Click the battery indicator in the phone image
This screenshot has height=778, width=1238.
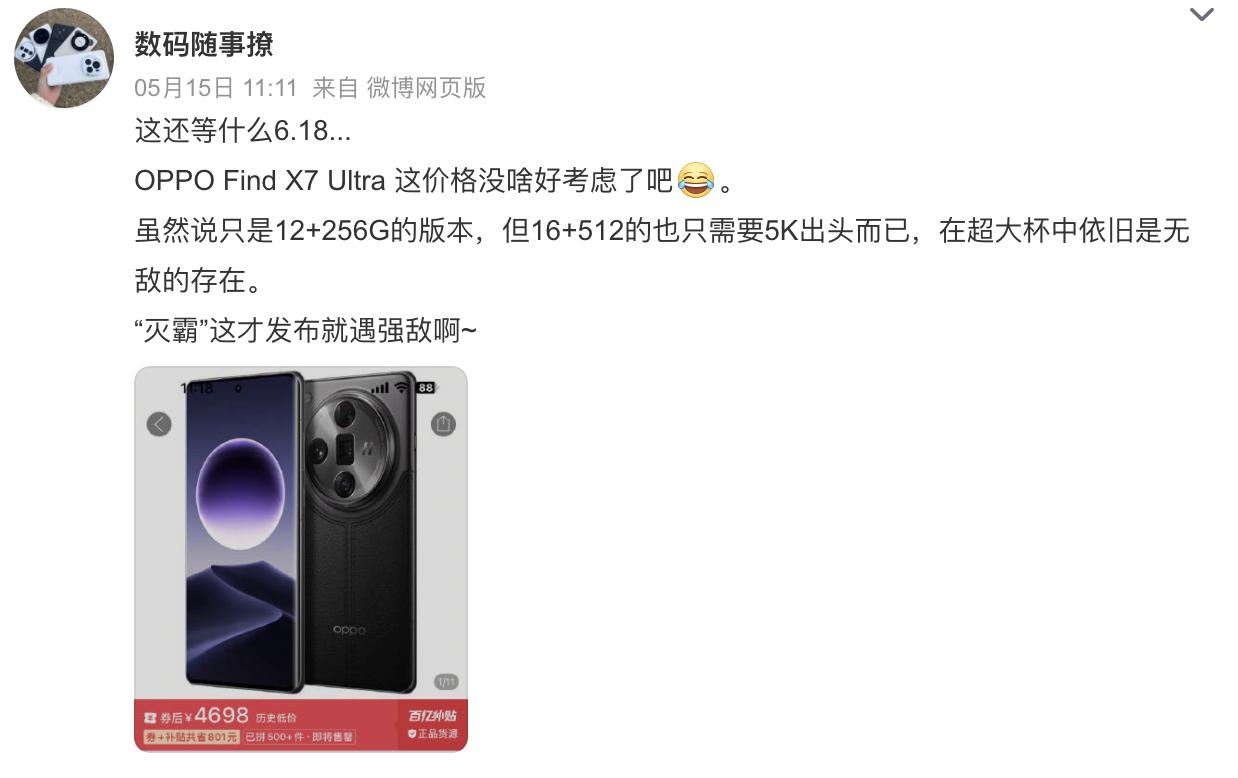[x=426, y=387]
